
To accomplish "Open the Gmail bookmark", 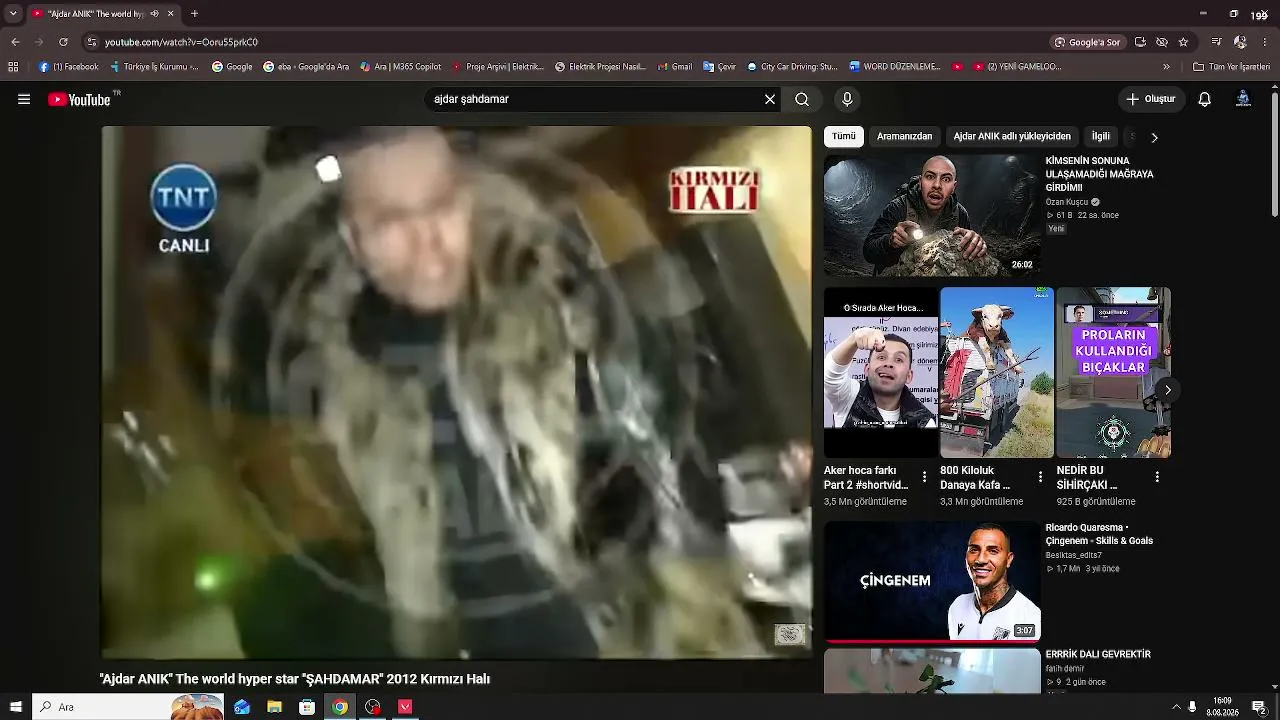I will tap(675, 67).
